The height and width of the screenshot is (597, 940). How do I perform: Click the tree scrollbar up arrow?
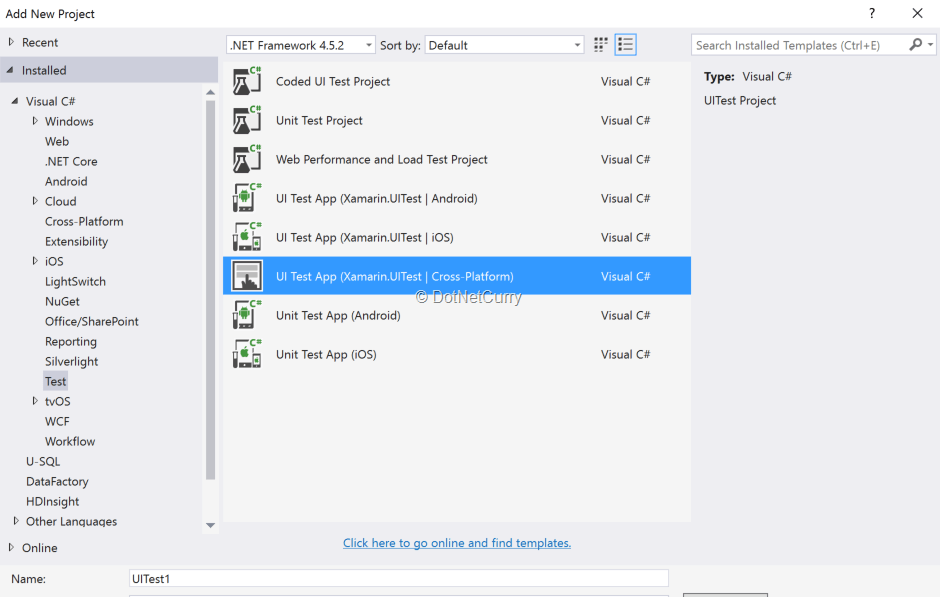210,92
